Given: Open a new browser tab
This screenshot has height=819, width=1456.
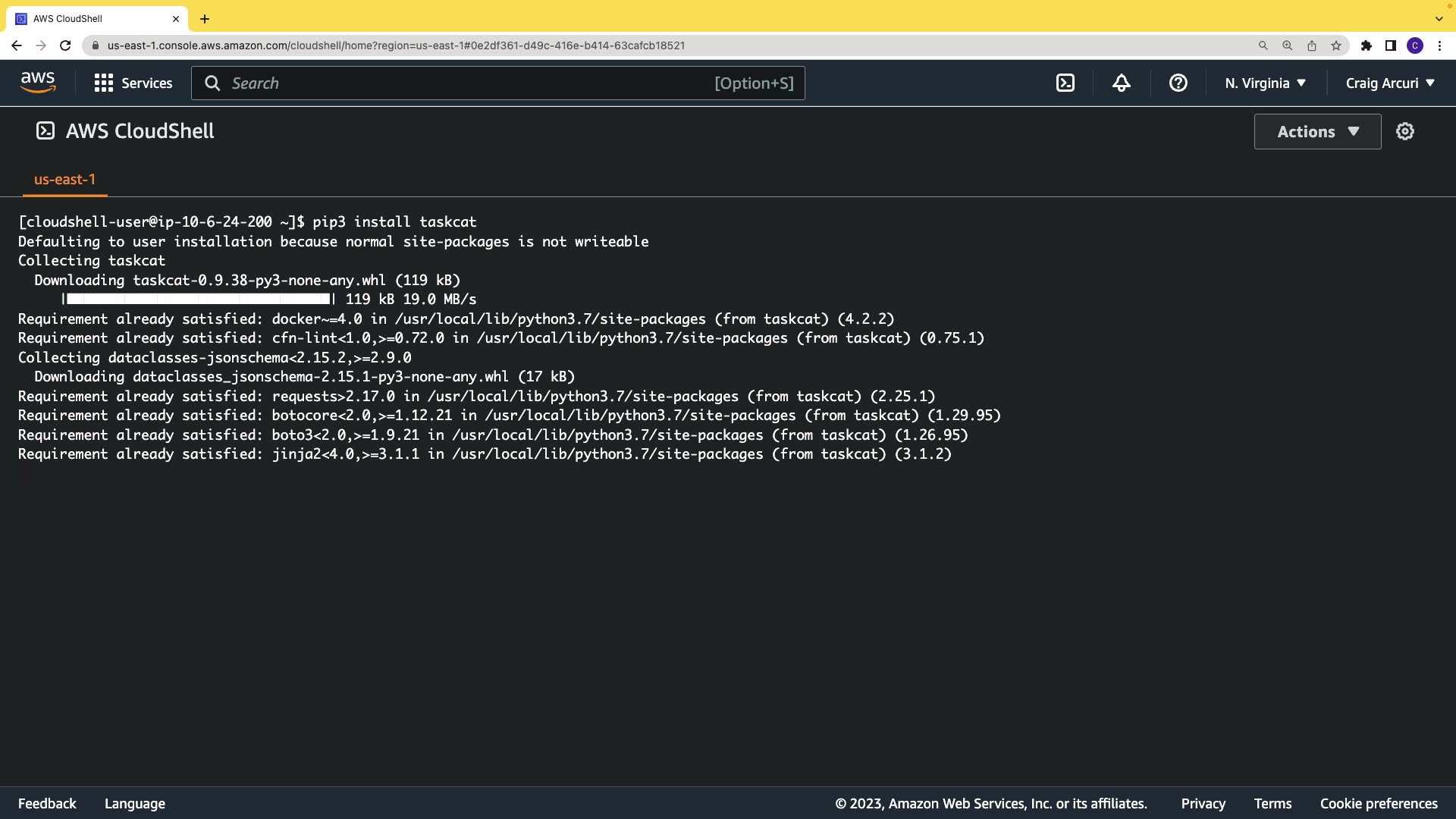Looking at the screenshot, I should coord(205,19).
